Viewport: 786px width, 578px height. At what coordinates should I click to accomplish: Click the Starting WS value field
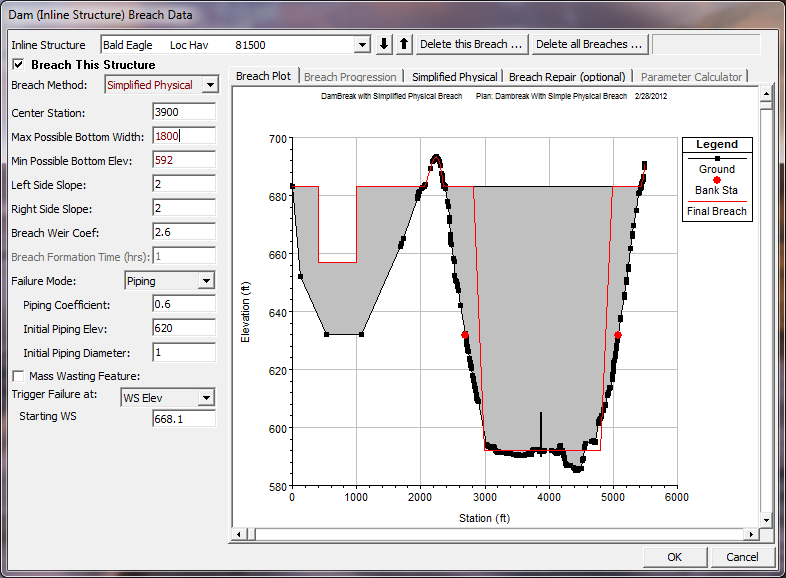pos(184,418)
